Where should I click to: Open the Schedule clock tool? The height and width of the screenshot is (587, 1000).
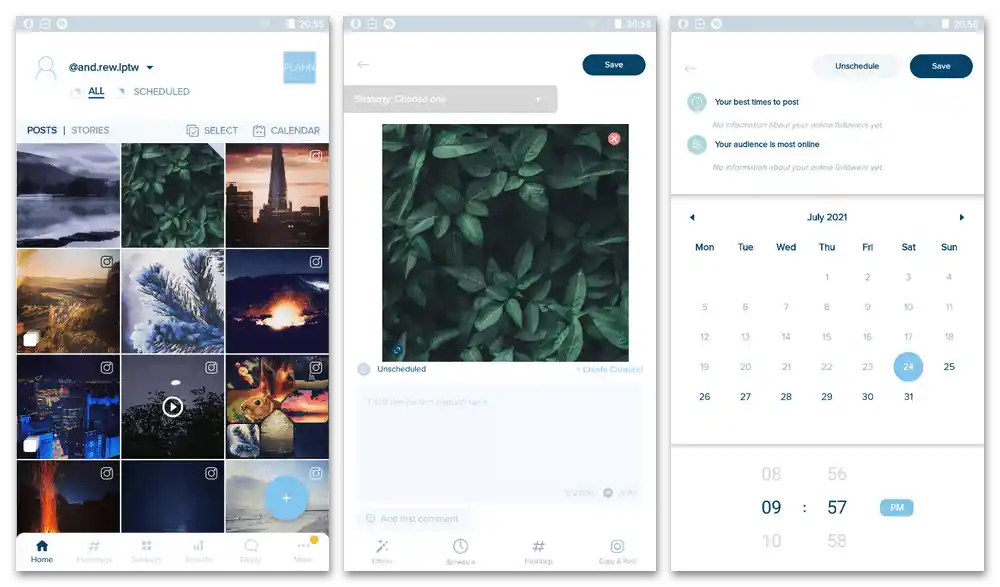(460, 551)
